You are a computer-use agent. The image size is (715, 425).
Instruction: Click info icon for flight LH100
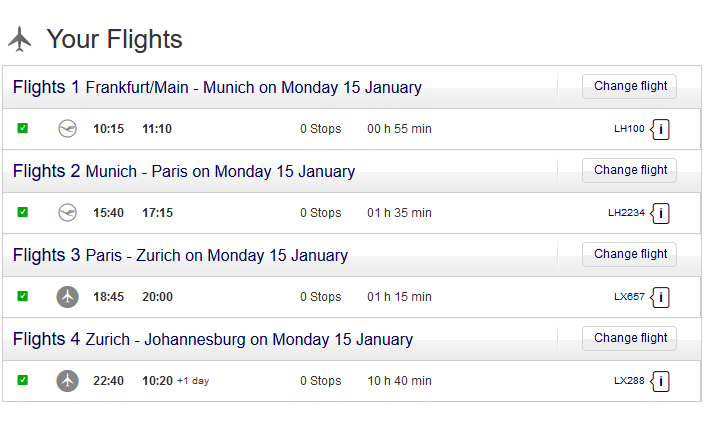tap(661, 129)
